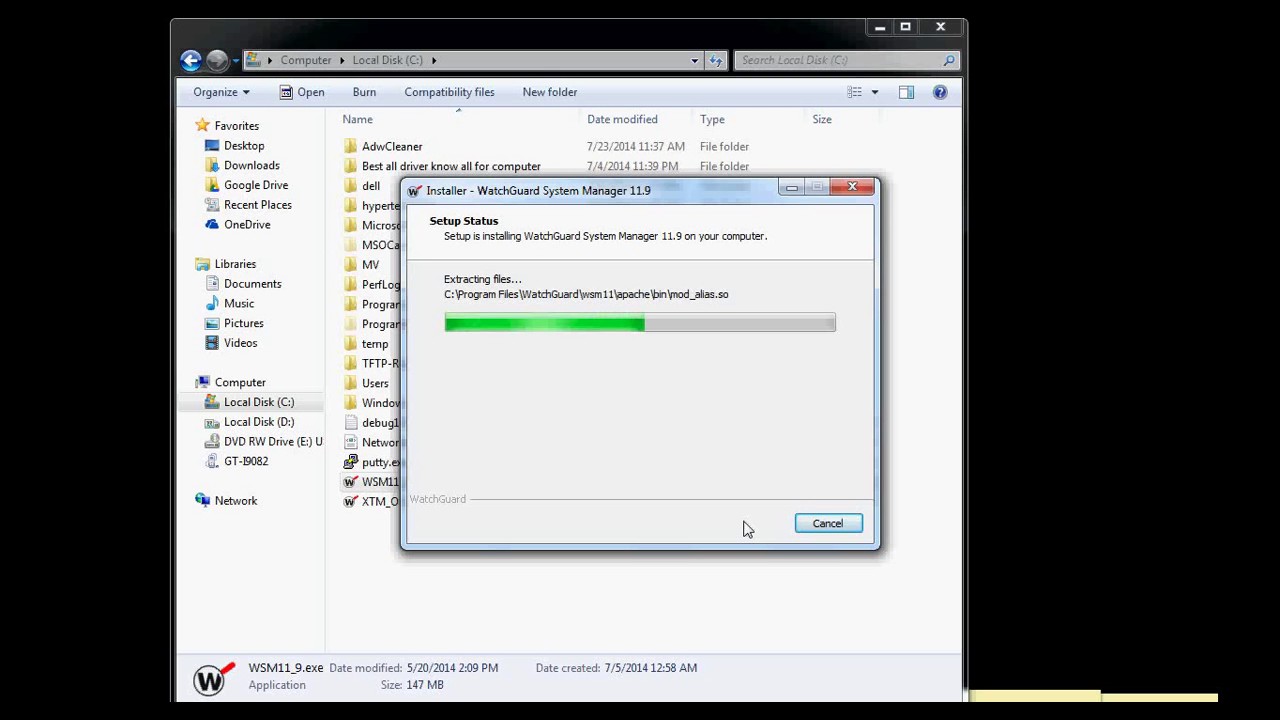Click the change view icon
Screen dimensions: 1280x720
(x=854, y=92)
